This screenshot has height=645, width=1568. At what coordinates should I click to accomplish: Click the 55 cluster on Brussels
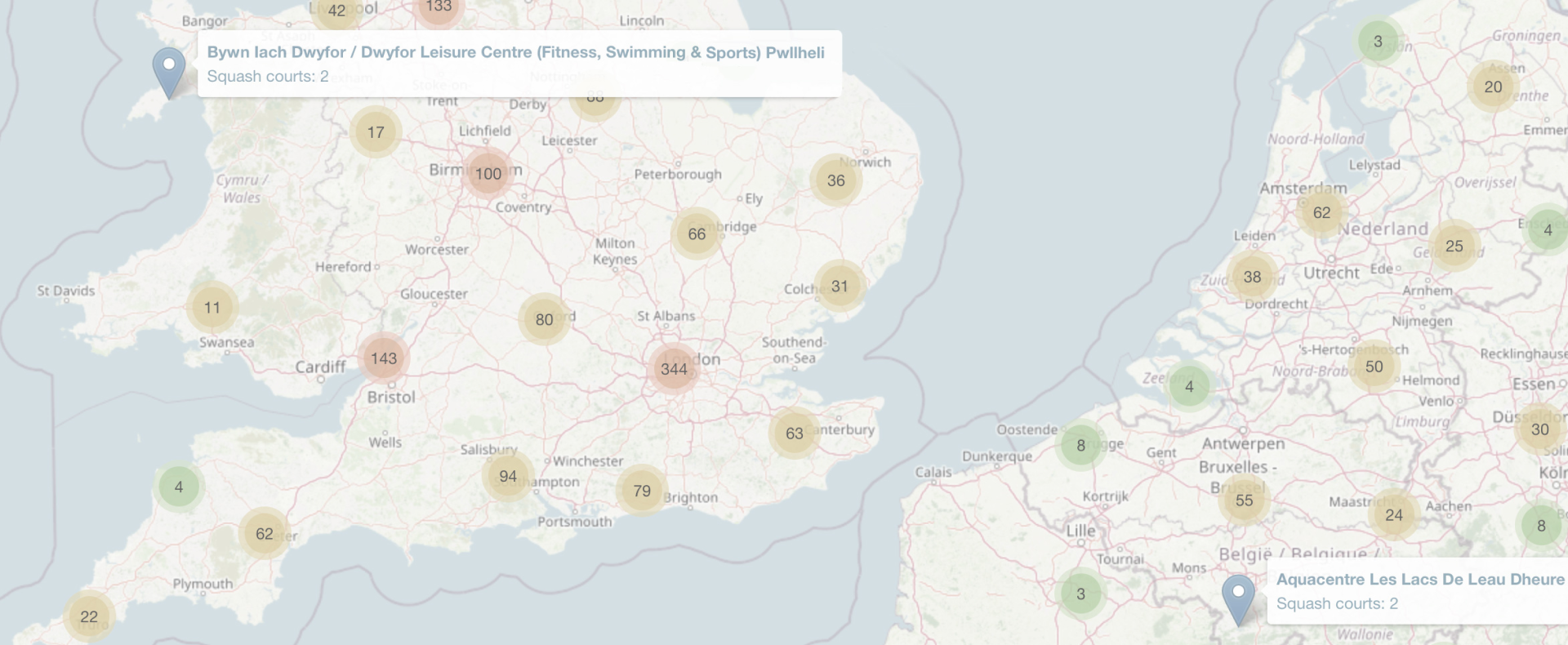click(x=1244, y=500)
